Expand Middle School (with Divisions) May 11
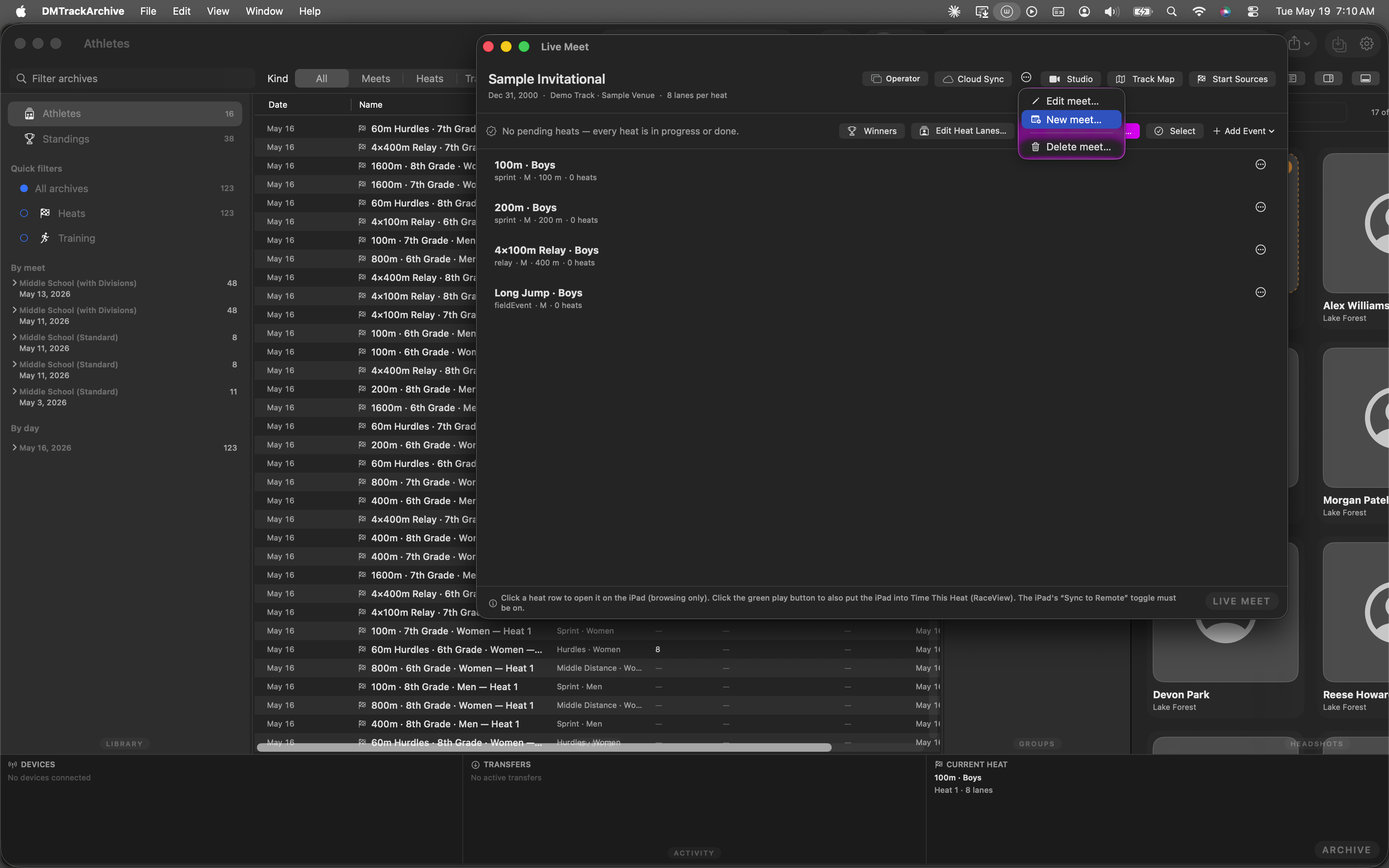The width and height of the screenshot is (1389, 868). [14, 310]
